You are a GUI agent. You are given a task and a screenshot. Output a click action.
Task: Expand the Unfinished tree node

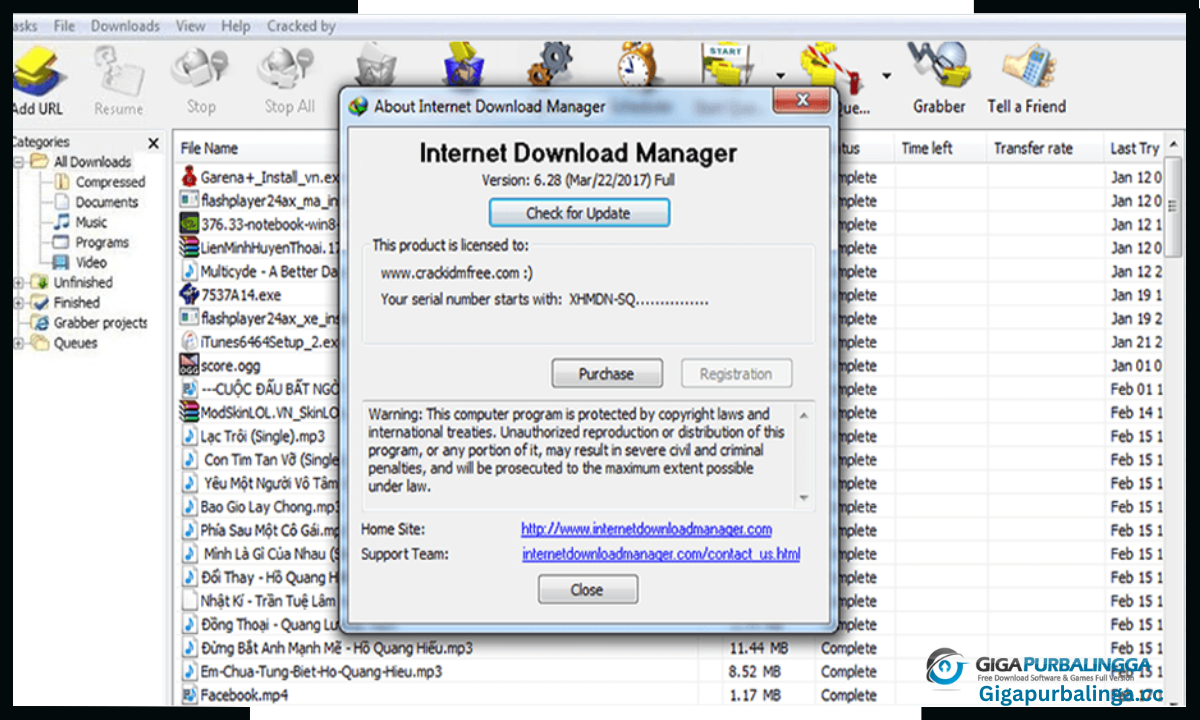[x=18, y=283]
